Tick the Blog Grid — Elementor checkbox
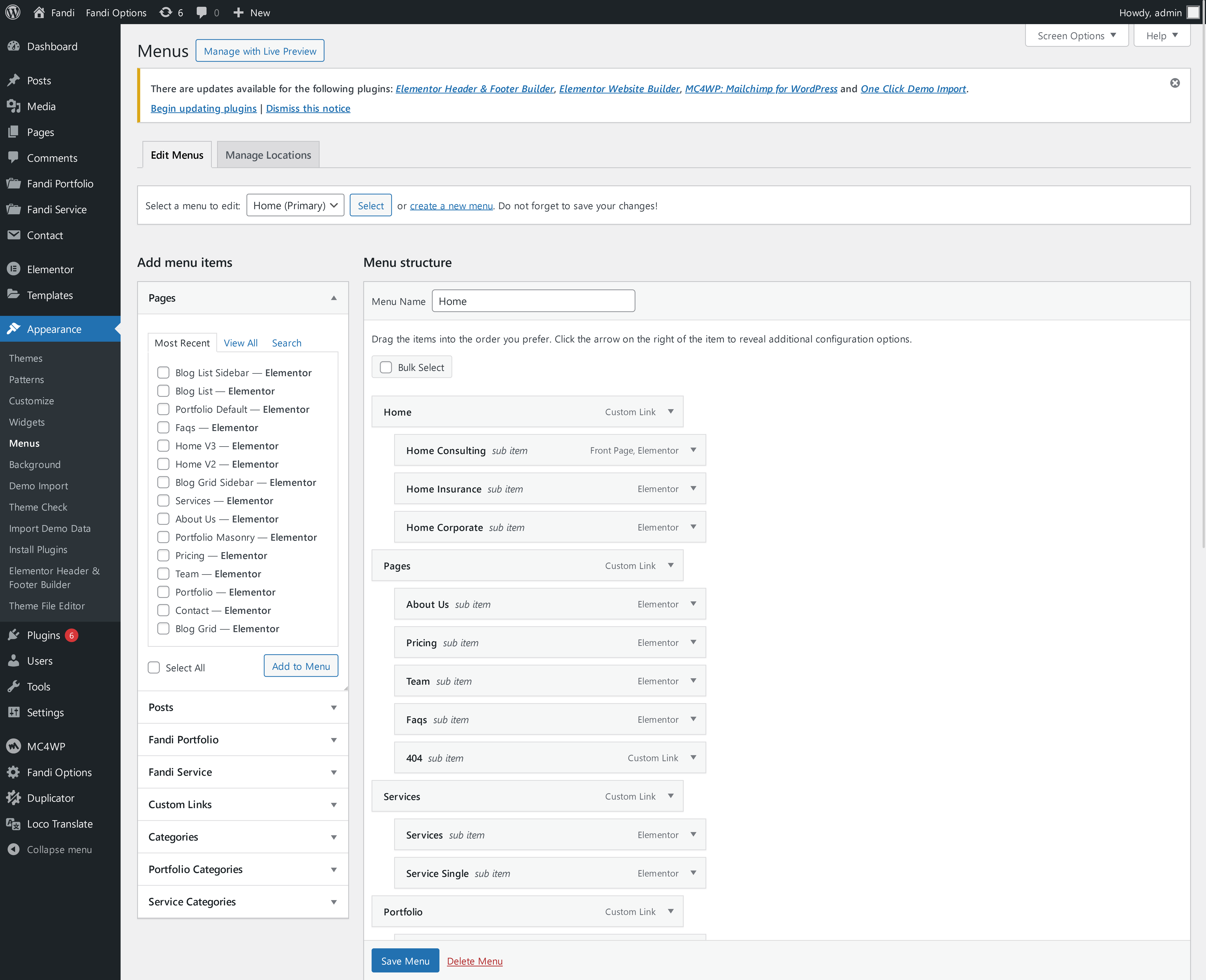The image size is (1206, 980). pos(163,628)
